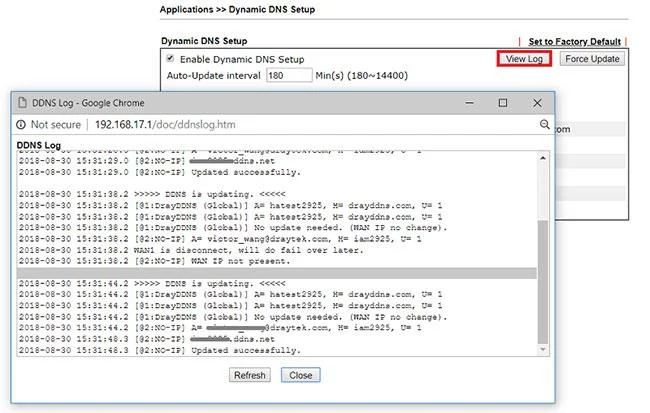Click the site information icon beside Not secure

pos(21,124)
